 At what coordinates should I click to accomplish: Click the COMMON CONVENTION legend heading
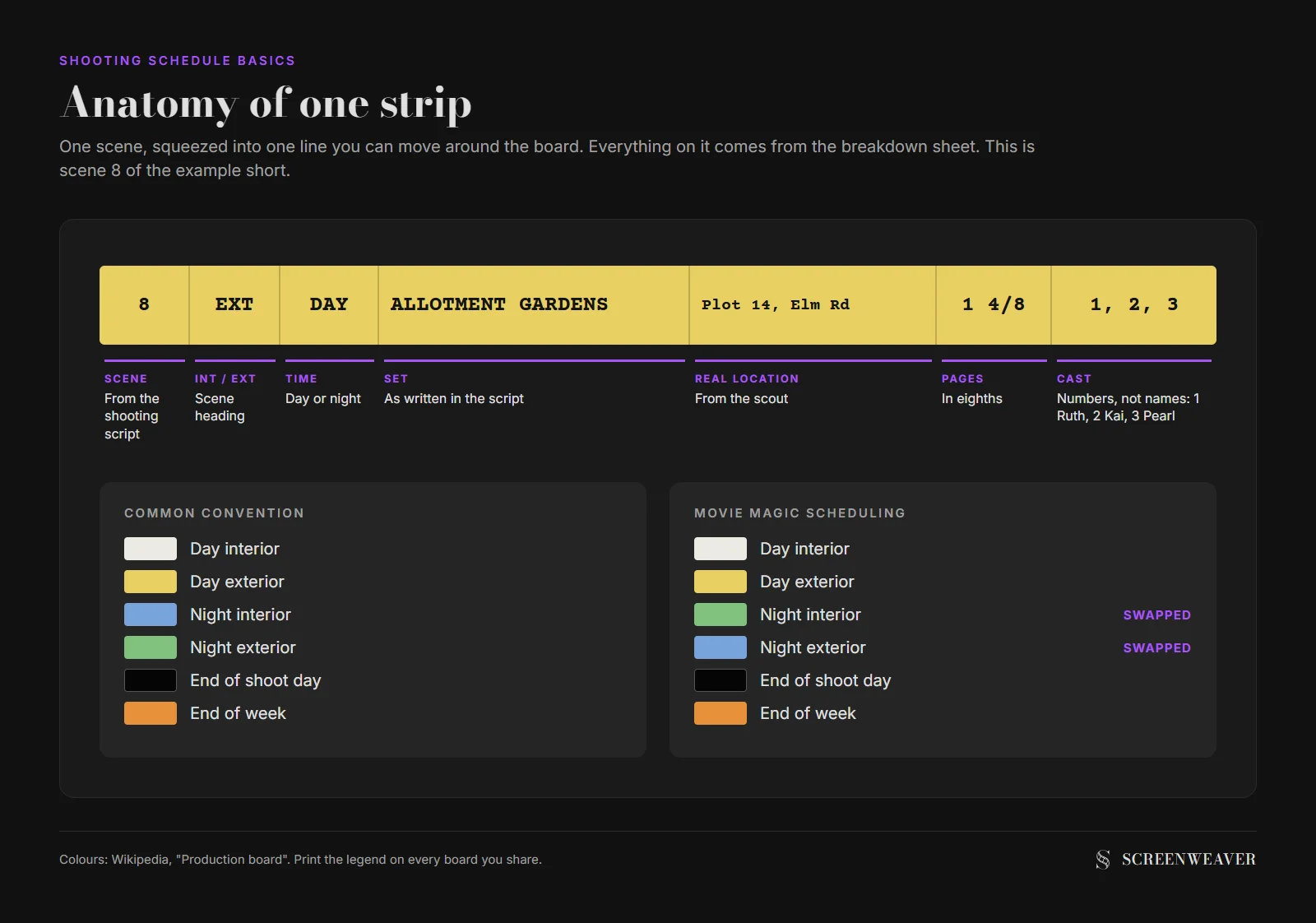214,513
